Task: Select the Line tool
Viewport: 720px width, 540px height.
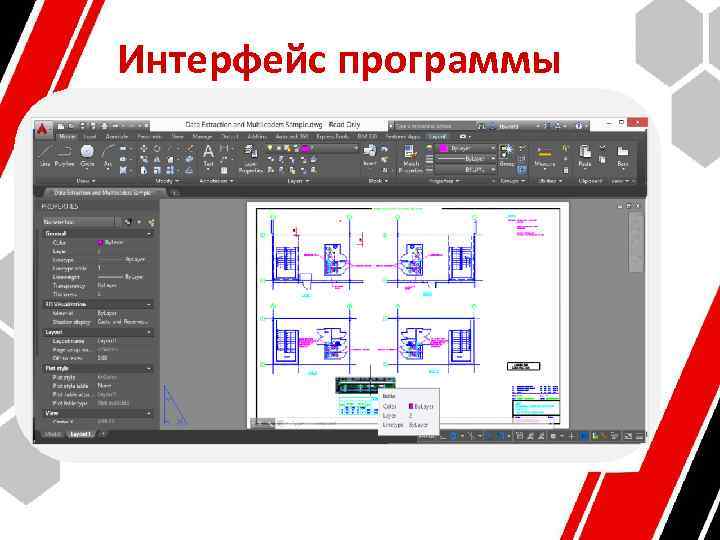Action: [x=45, y=156]
